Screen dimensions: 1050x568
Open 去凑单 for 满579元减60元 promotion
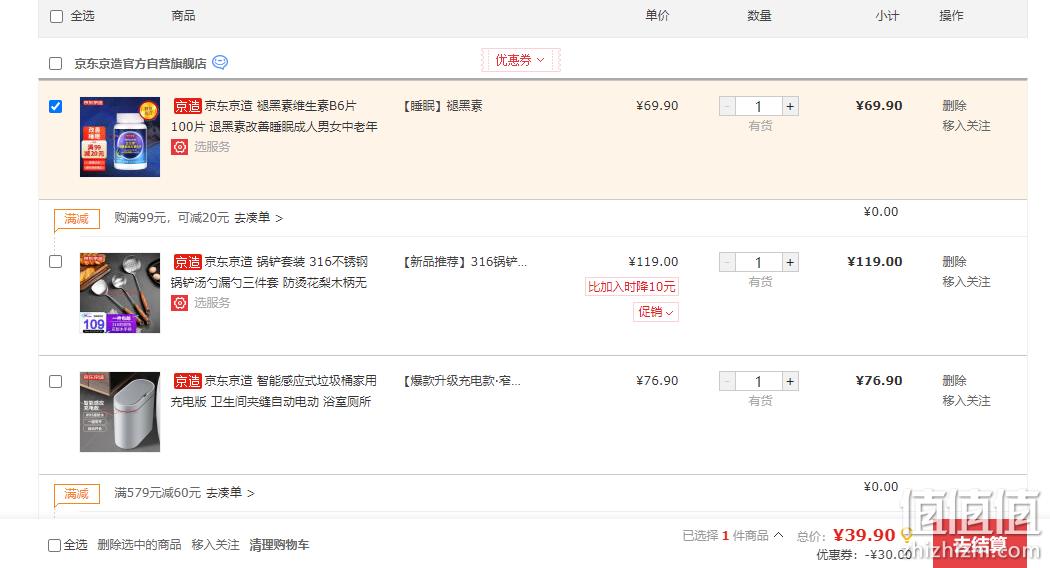tap(230, 492)
